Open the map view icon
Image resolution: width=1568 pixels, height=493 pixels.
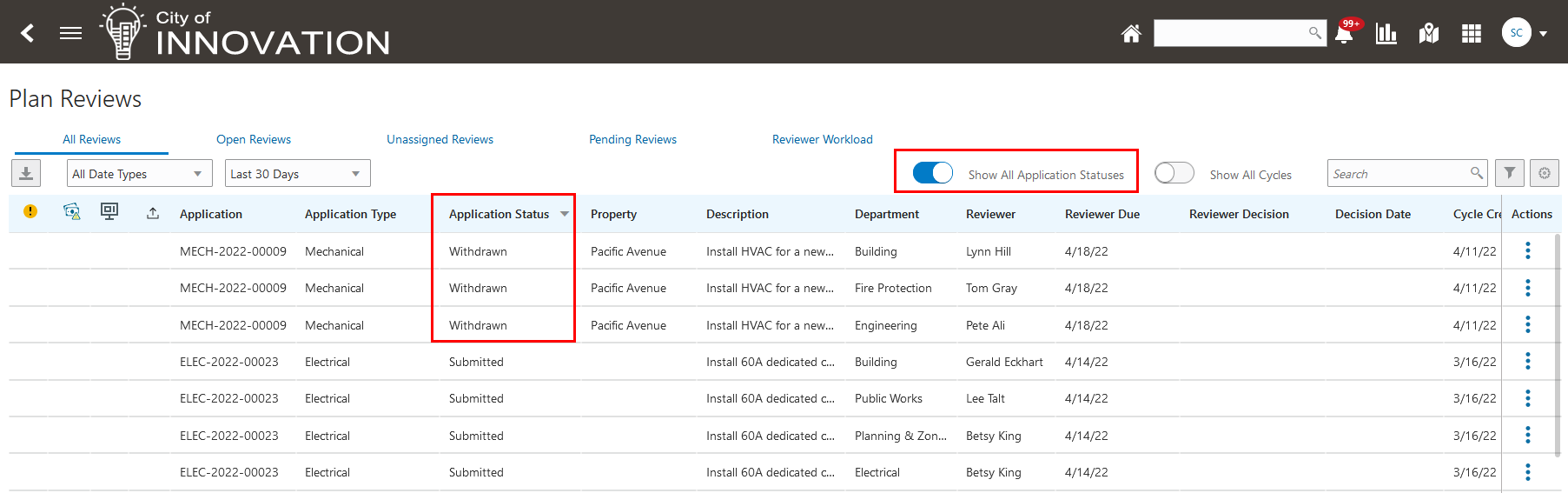pos(1429,34)
